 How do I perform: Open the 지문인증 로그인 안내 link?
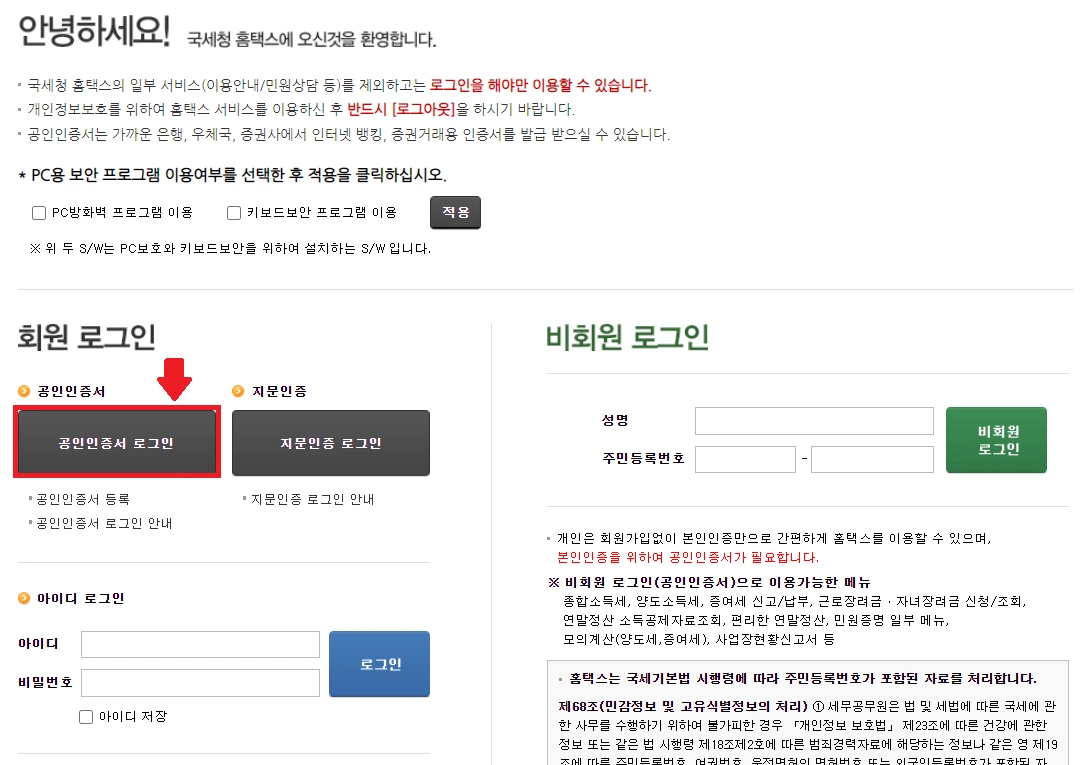pyautogui.click(x=312, y=498)
